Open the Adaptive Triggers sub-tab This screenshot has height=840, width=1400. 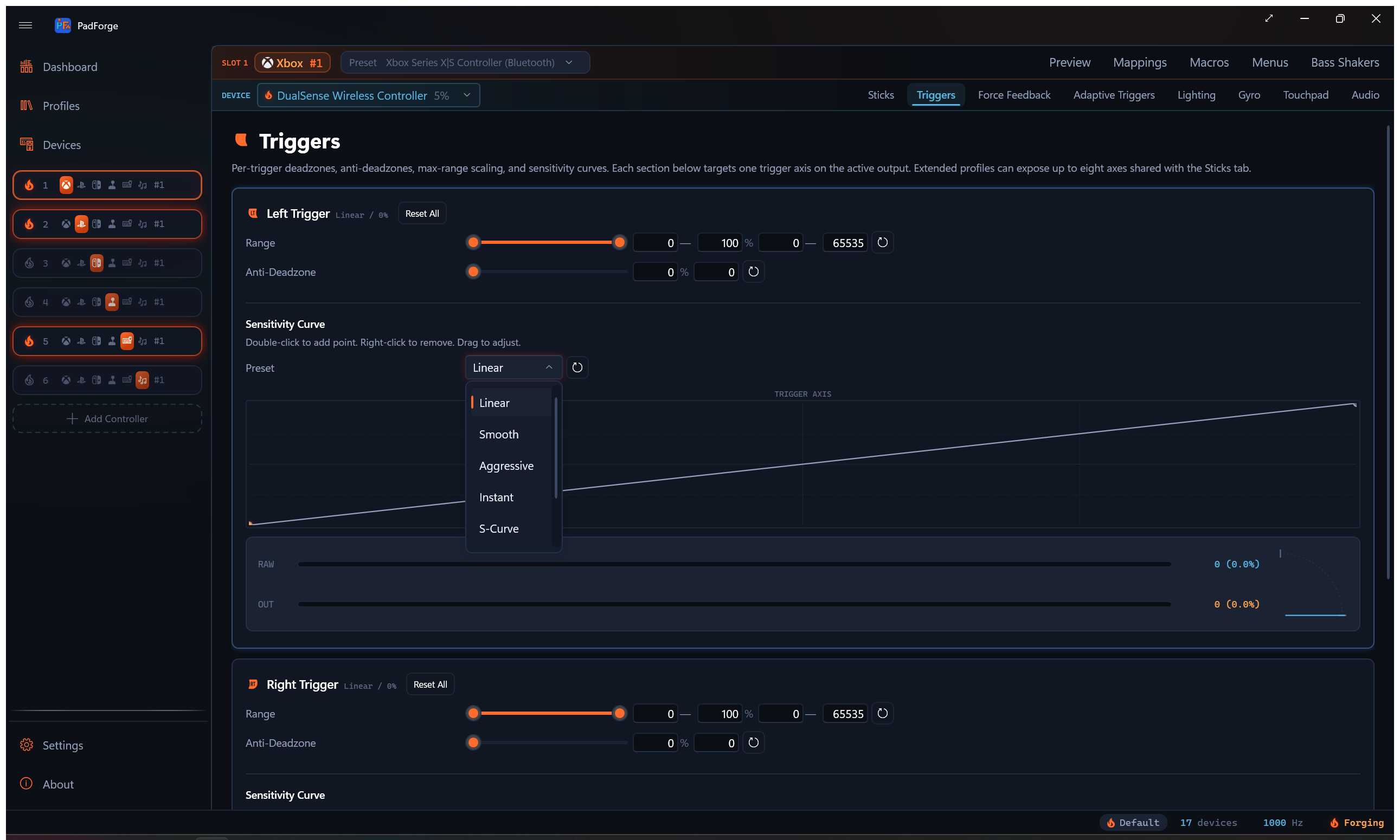click(1114, 95)
